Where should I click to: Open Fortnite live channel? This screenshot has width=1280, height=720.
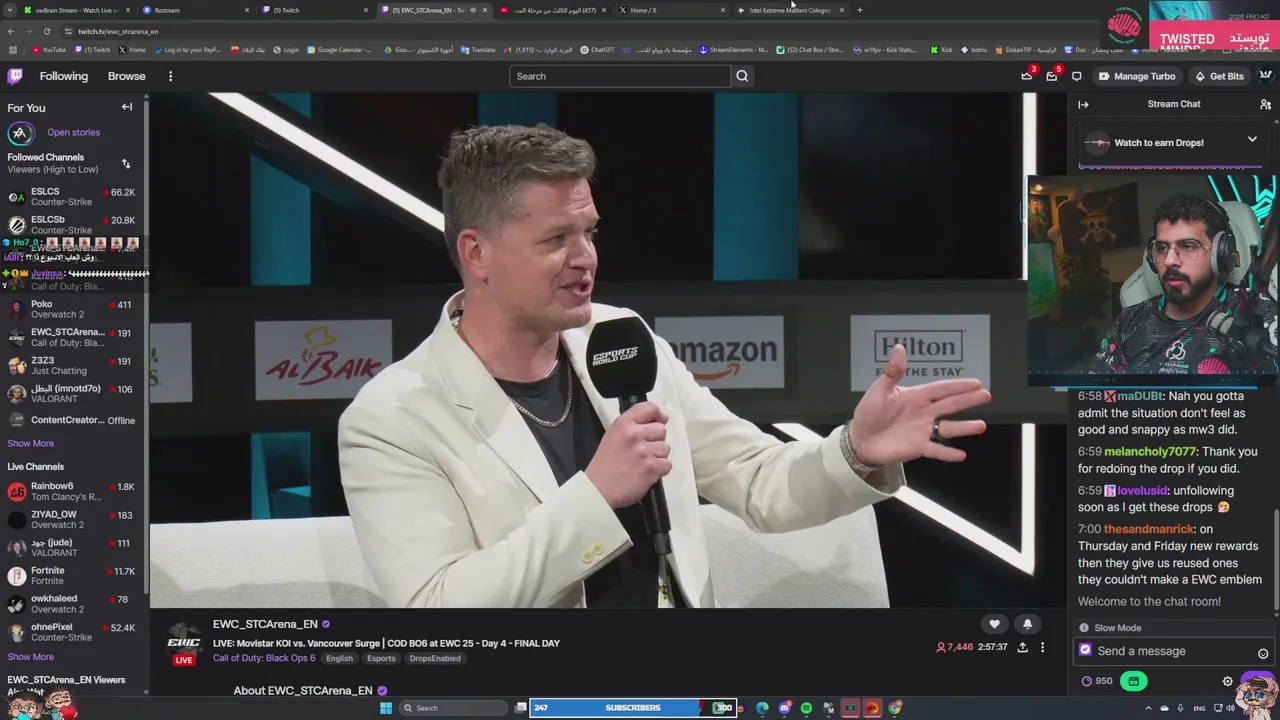pyautogui.click(x=72, y=576)
